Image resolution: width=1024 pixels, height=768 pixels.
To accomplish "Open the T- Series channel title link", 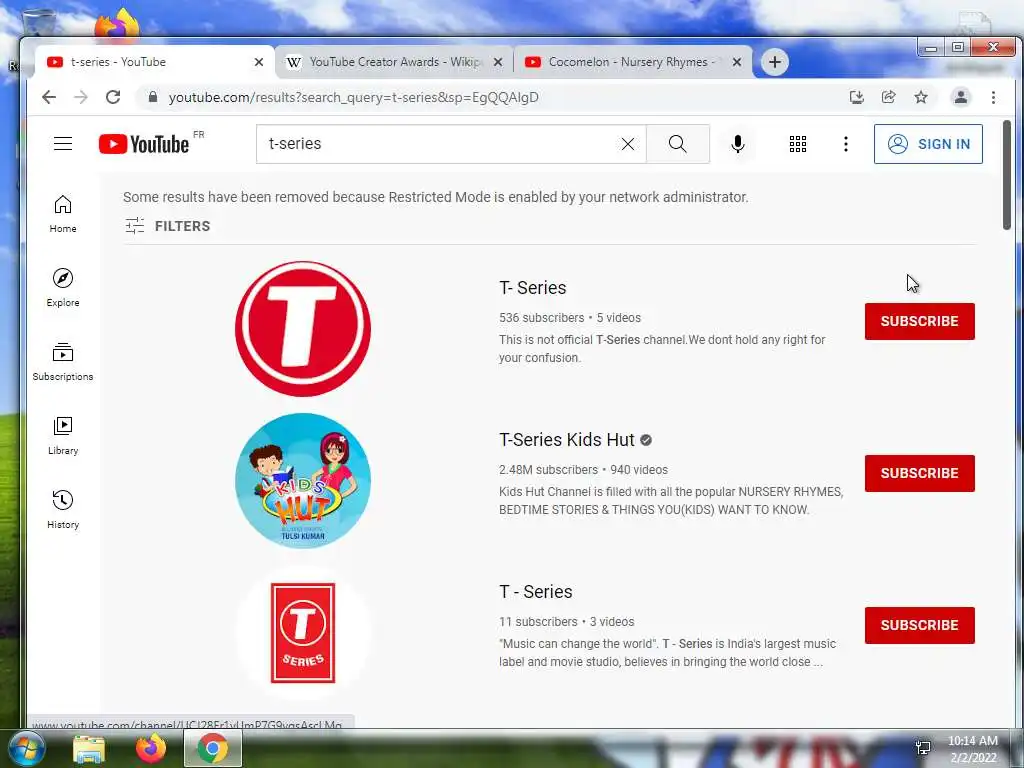I will pyautogui.click(x=533, y=288).
